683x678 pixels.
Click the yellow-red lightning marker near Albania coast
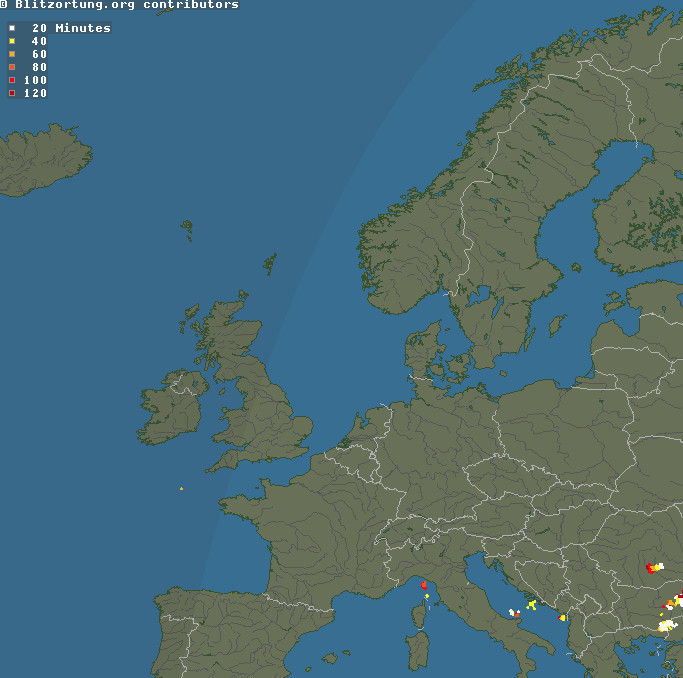(x=562, y=617)
